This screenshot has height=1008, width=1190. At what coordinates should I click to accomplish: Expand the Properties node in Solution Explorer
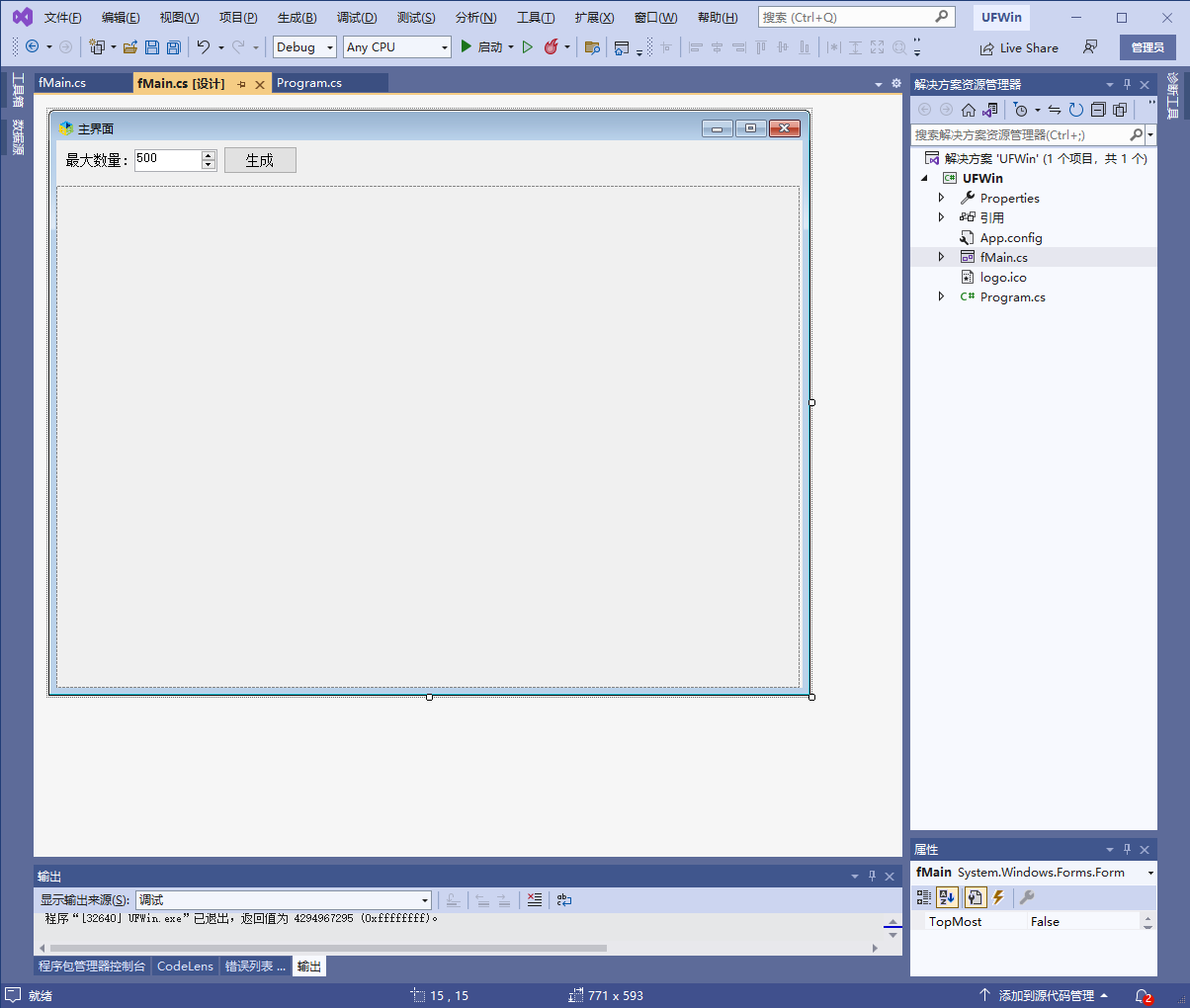coord(941,198)
